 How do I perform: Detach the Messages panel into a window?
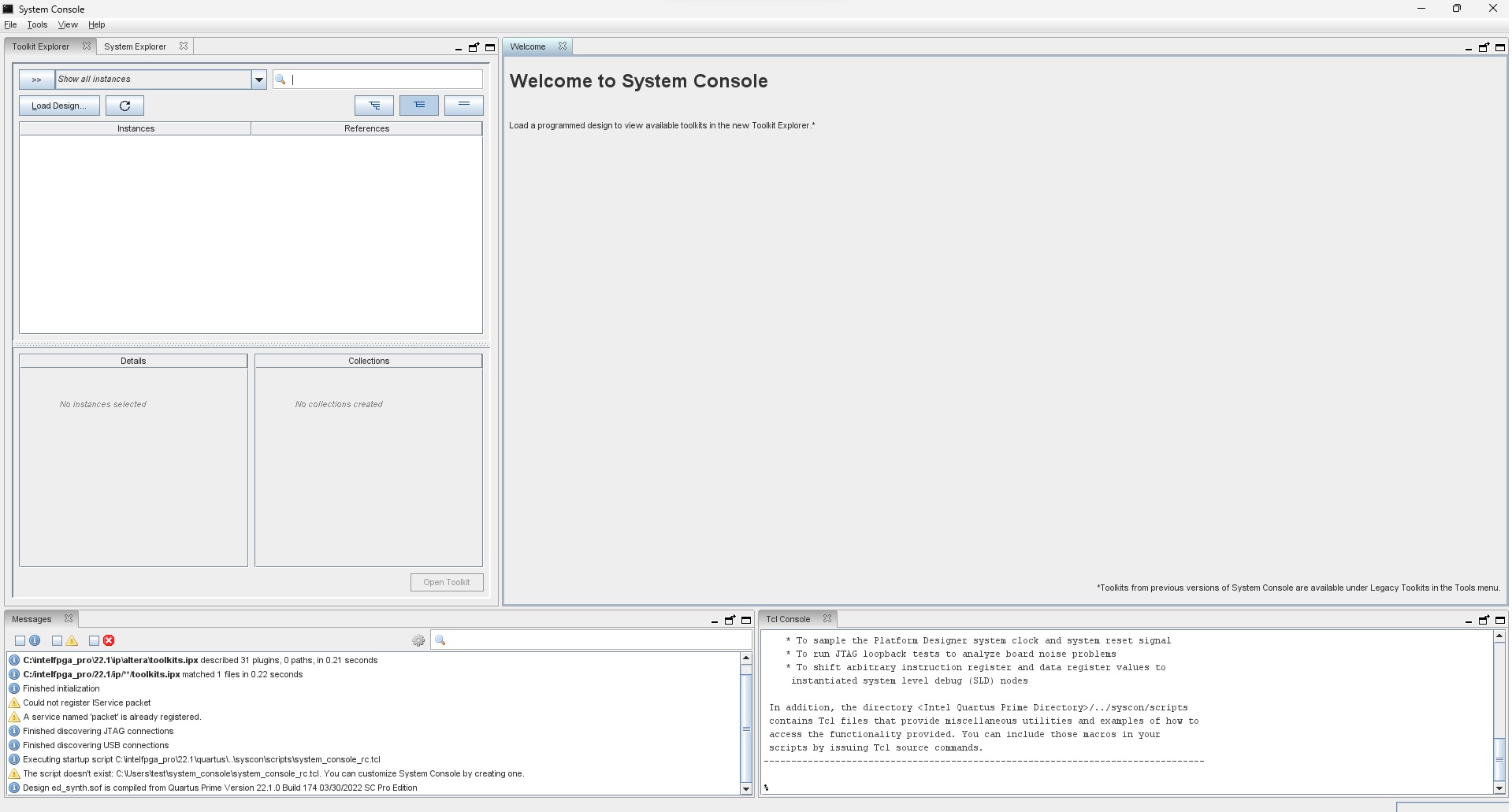click(x=730, y=620)
